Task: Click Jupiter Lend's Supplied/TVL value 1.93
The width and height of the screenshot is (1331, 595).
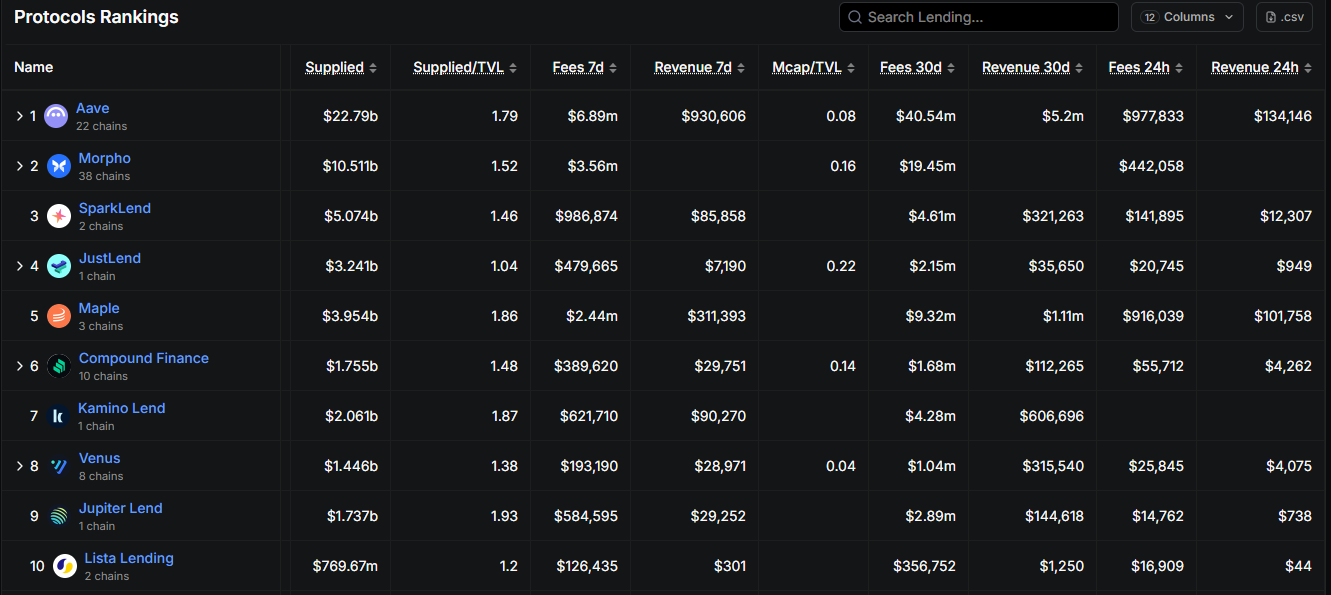Action: pos(505,516)
